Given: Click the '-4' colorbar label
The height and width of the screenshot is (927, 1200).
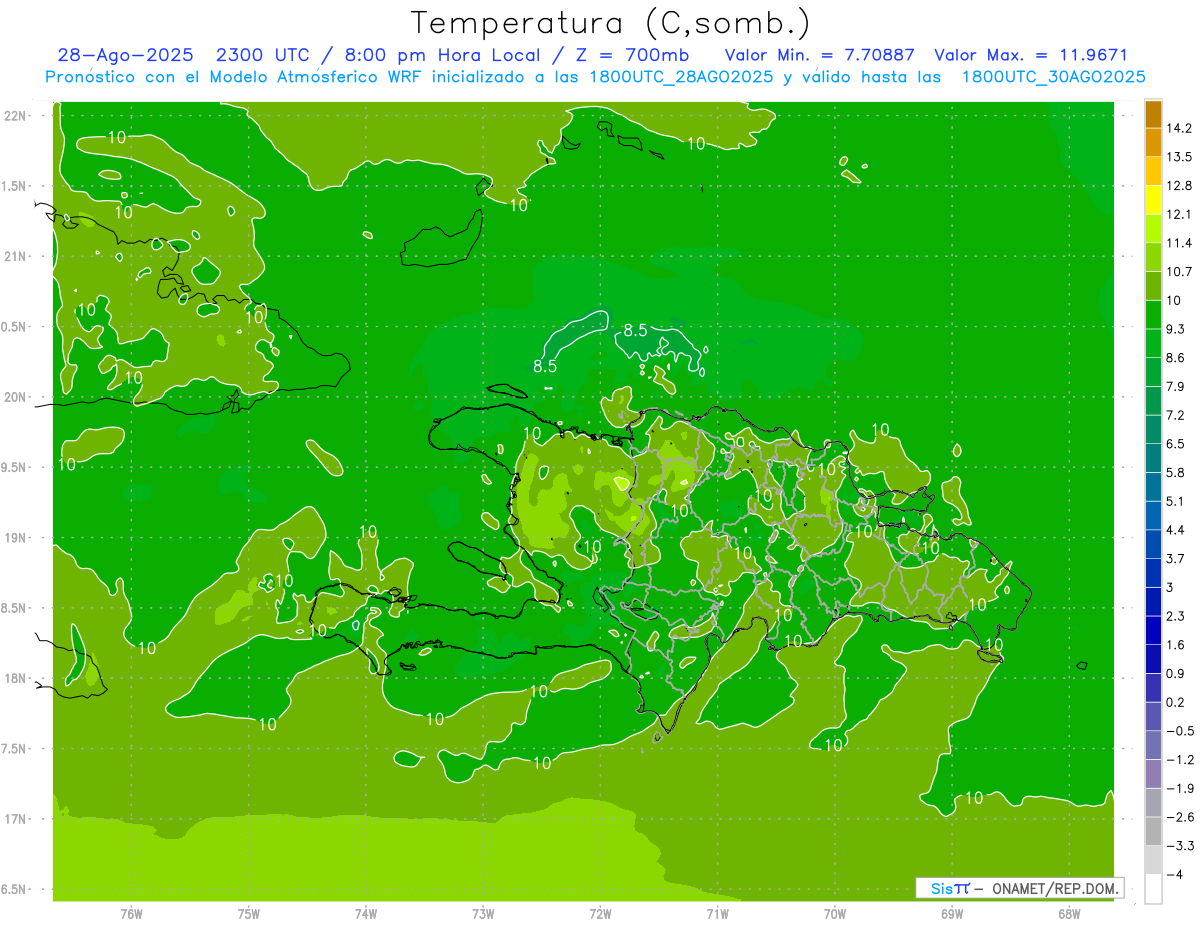Looking at the screenshot, I should (1174, 875).
